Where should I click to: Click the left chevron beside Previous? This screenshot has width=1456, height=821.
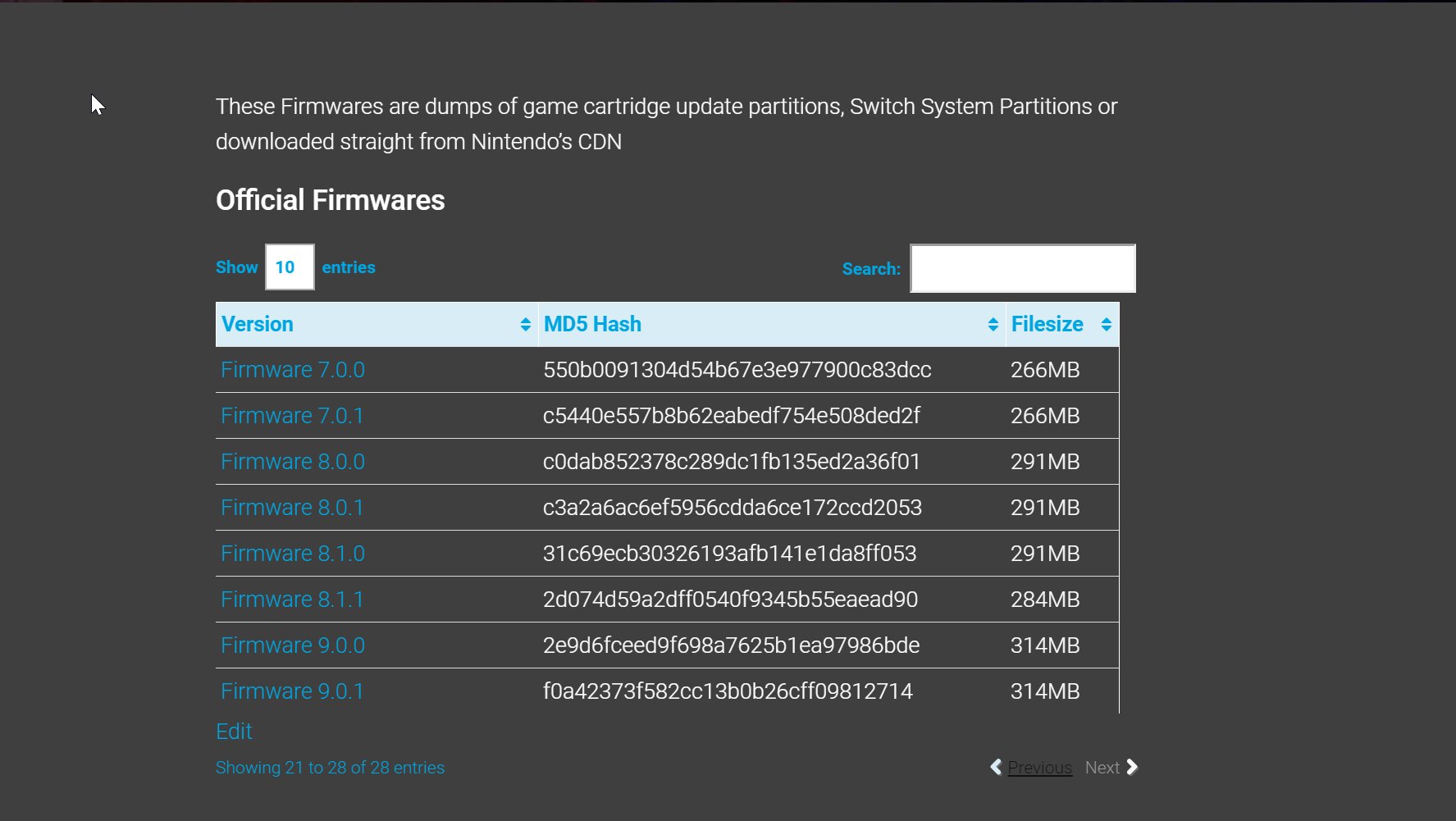click(995, 767)
